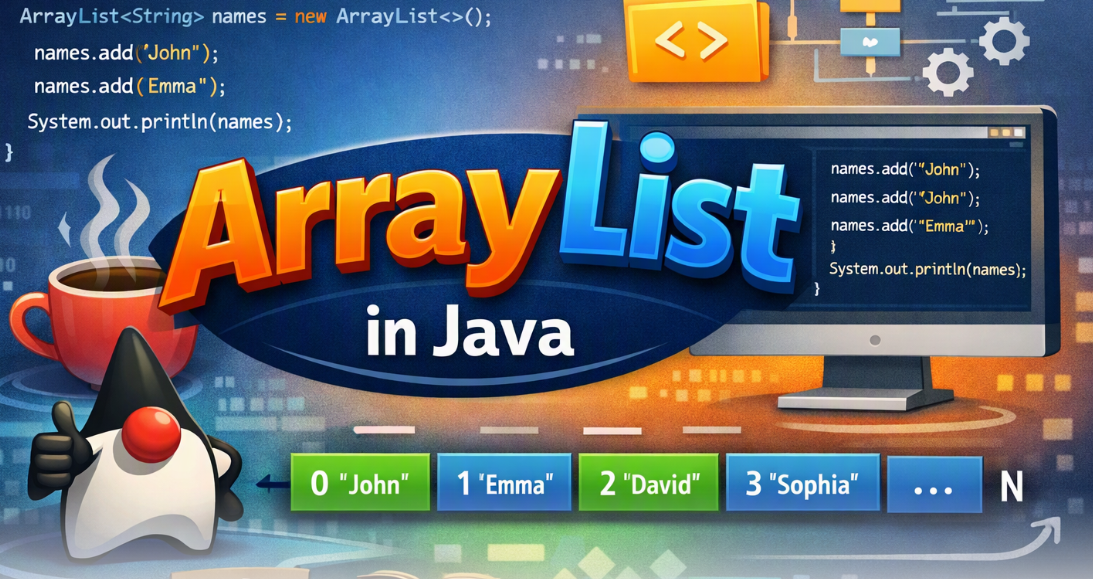Viewport: 1093px width, 579px height.
Task: Select the blue cell 3 "Sophia"
Action: pyautogui.click(x=802, y=483)
